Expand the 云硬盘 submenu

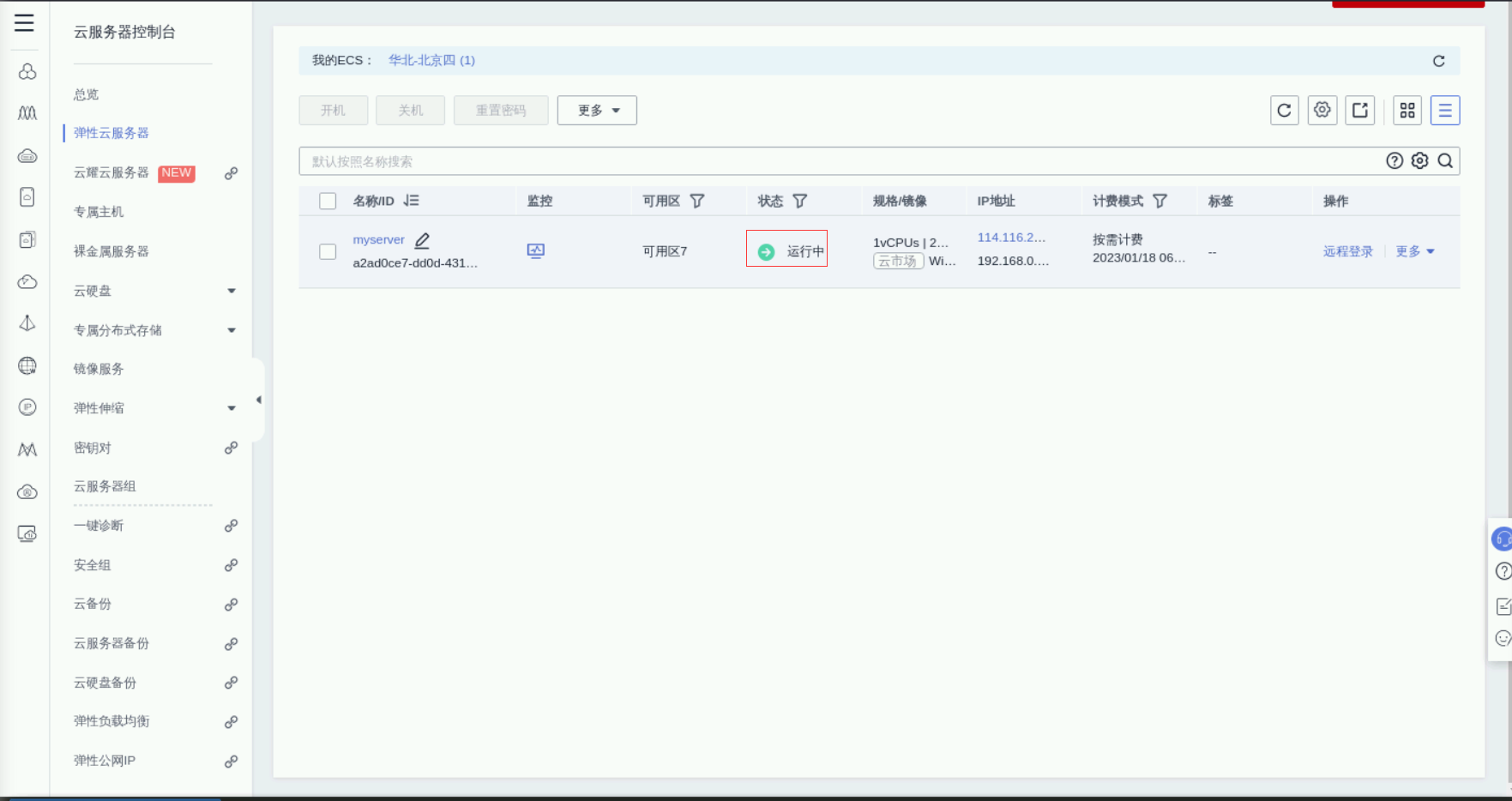tap(232, 291)
